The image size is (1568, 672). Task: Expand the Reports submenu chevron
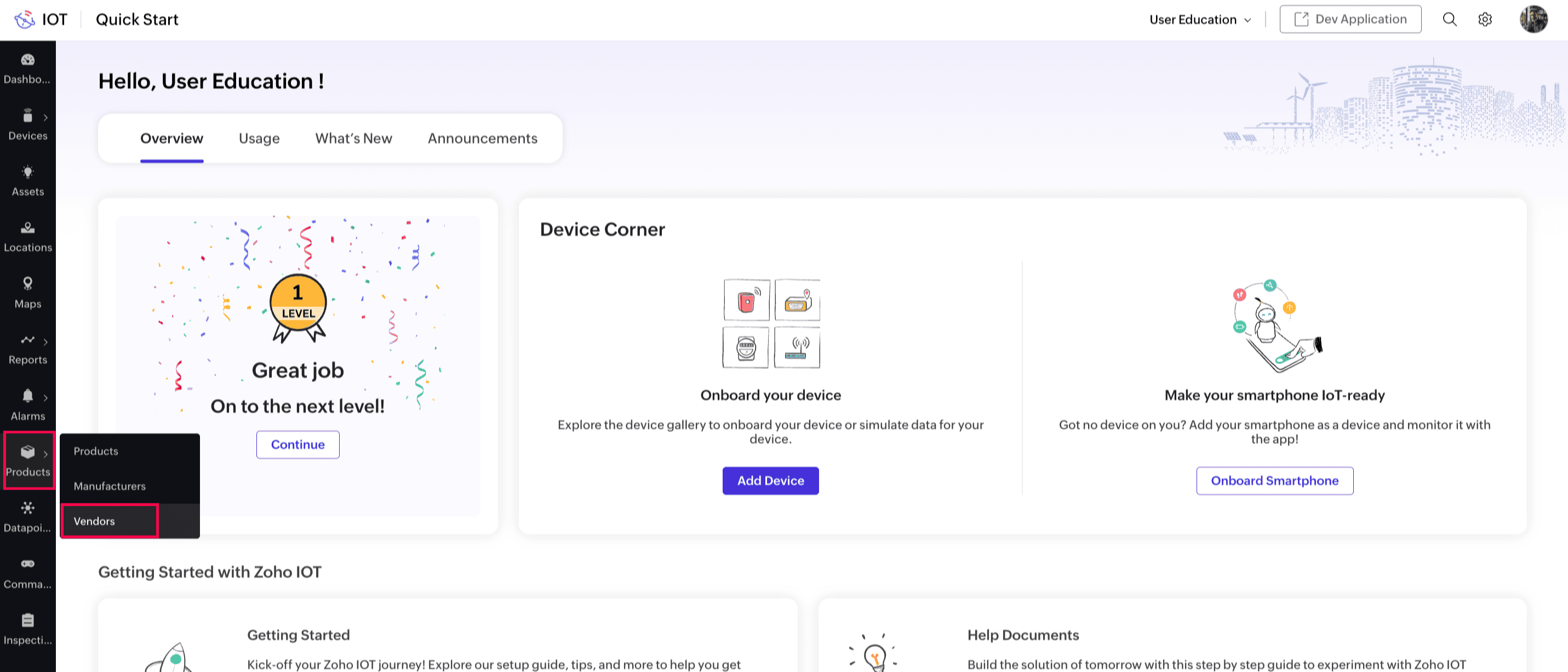pos(45,342)
